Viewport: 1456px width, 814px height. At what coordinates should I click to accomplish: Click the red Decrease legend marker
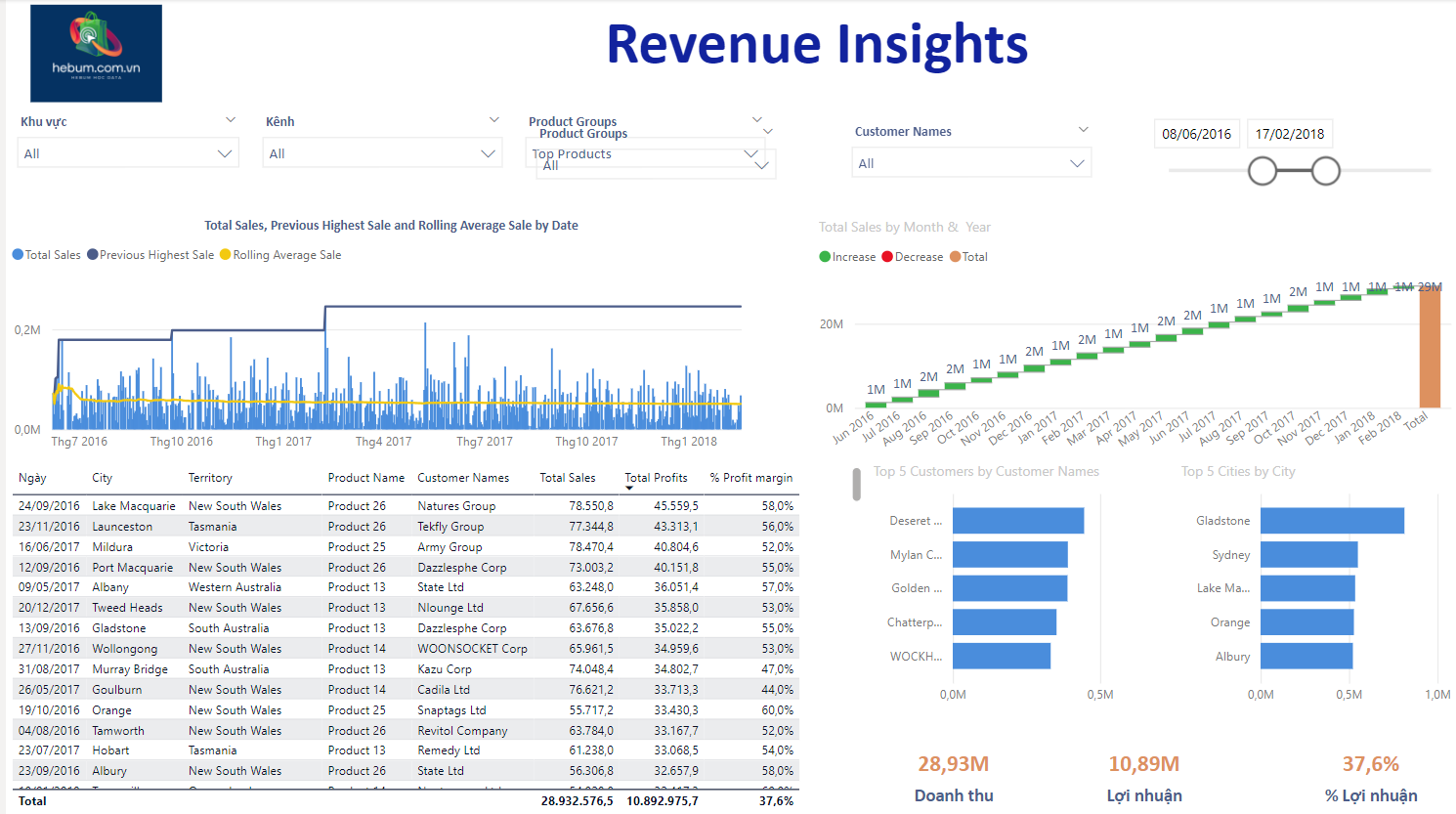pos(887,257)
